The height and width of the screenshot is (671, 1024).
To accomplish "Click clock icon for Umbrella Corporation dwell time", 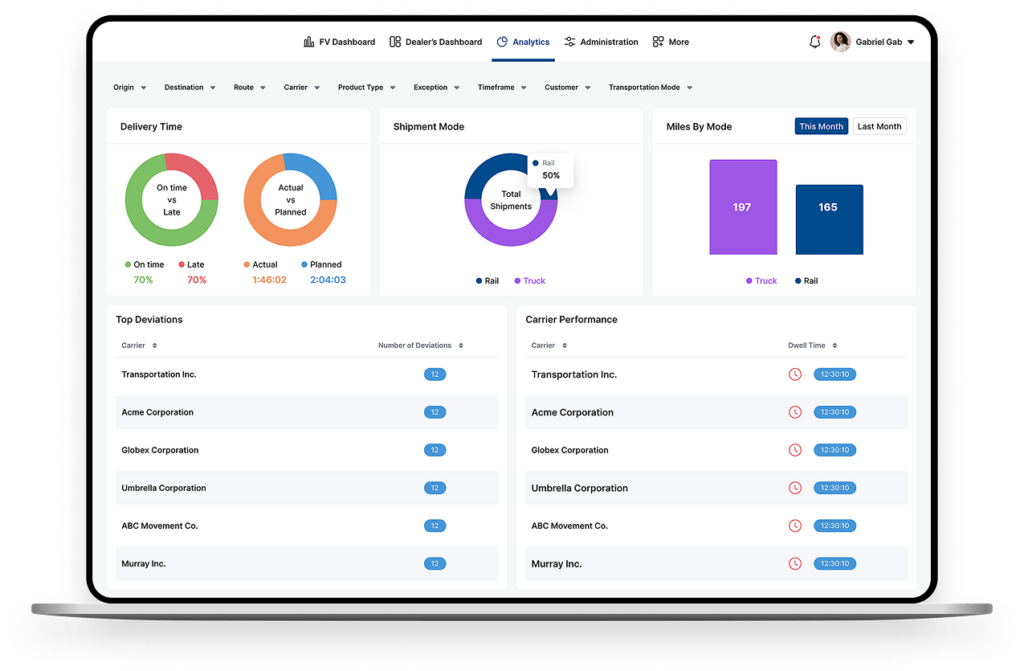I will coord(795,488).
